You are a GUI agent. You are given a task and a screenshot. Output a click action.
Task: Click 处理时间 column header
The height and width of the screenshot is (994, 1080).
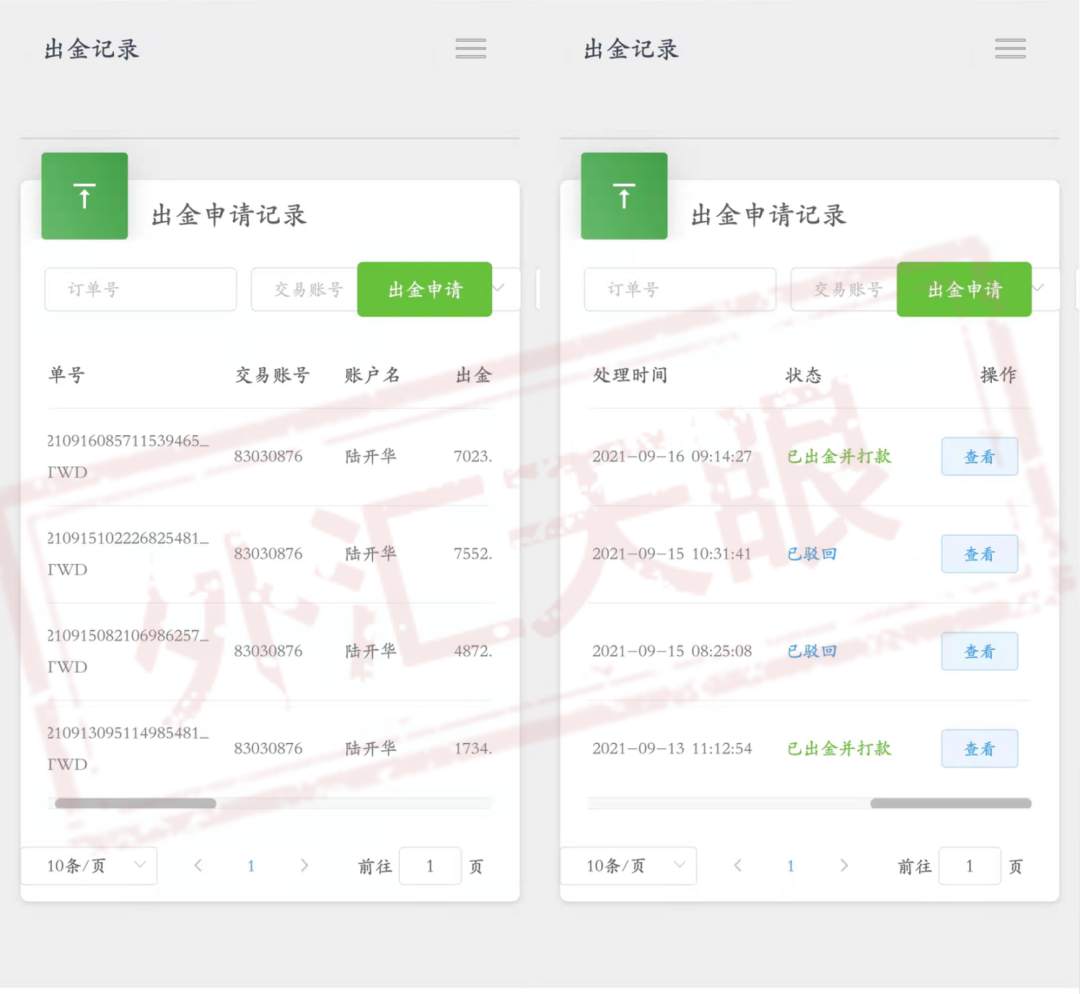tap(630, 375)
